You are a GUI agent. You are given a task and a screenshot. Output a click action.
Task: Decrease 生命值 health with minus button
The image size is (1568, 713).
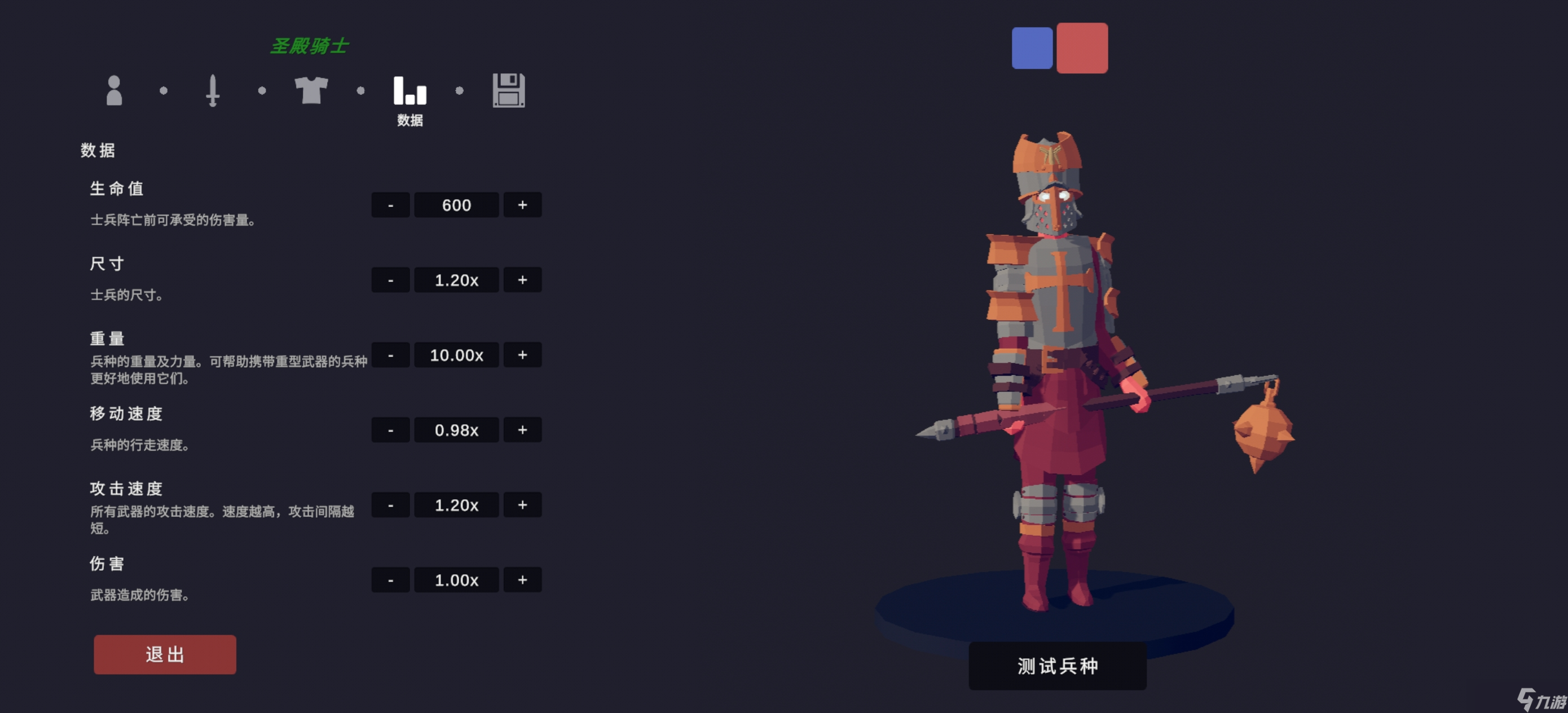pos(390,205)
